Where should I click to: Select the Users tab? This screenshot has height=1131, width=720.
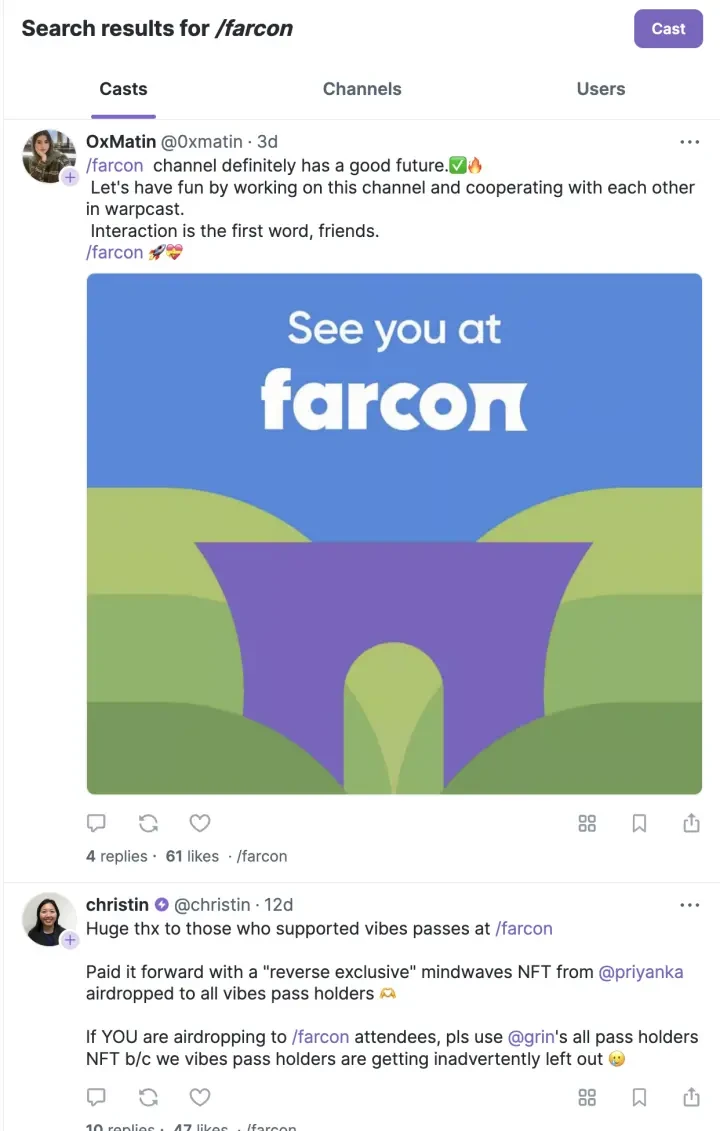point(600,89)
